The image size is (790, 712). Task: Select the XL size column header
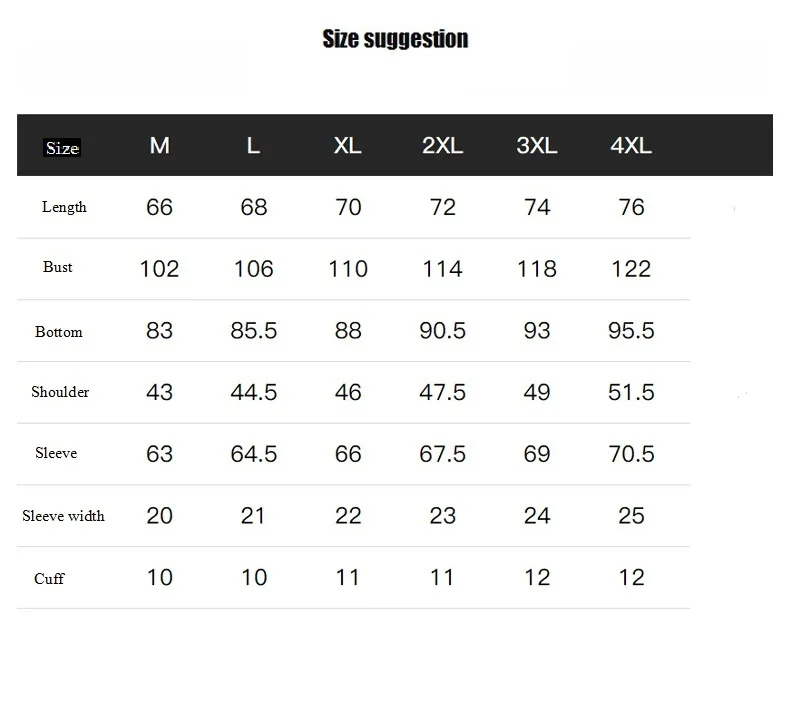[347, 146]
